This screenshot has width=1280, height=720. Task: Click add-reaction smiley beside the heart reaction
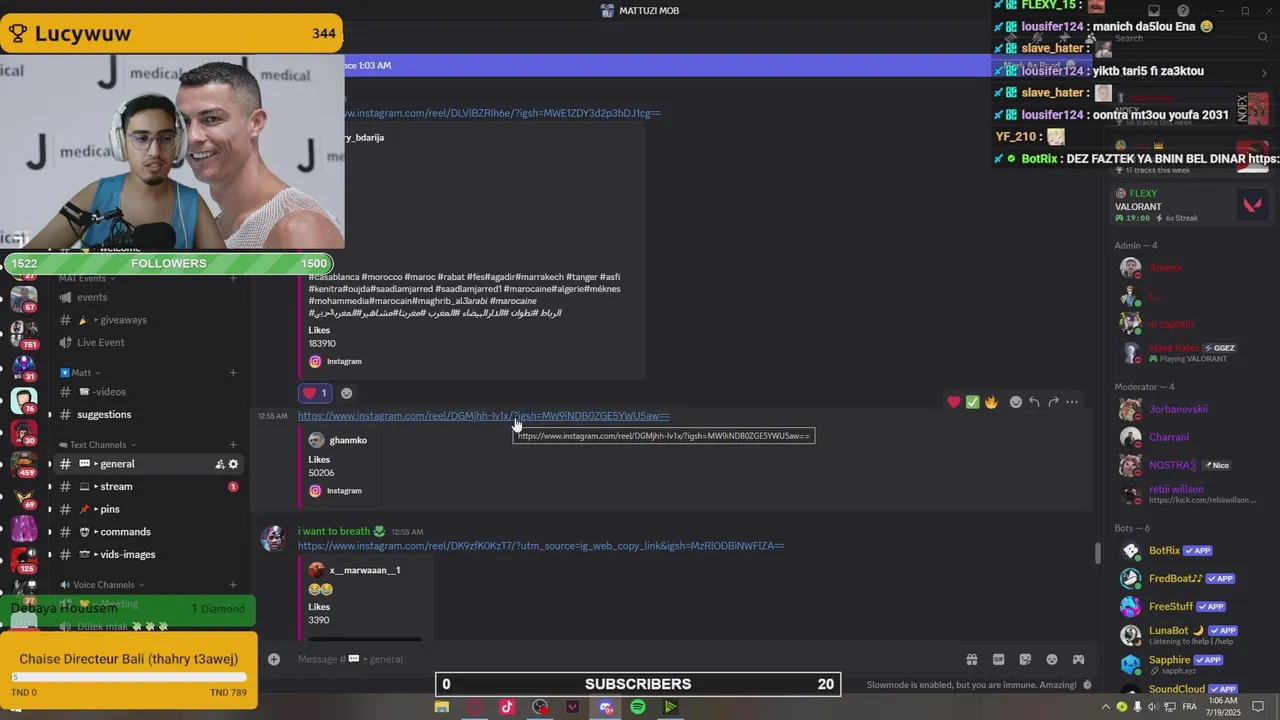click(346, 393)
